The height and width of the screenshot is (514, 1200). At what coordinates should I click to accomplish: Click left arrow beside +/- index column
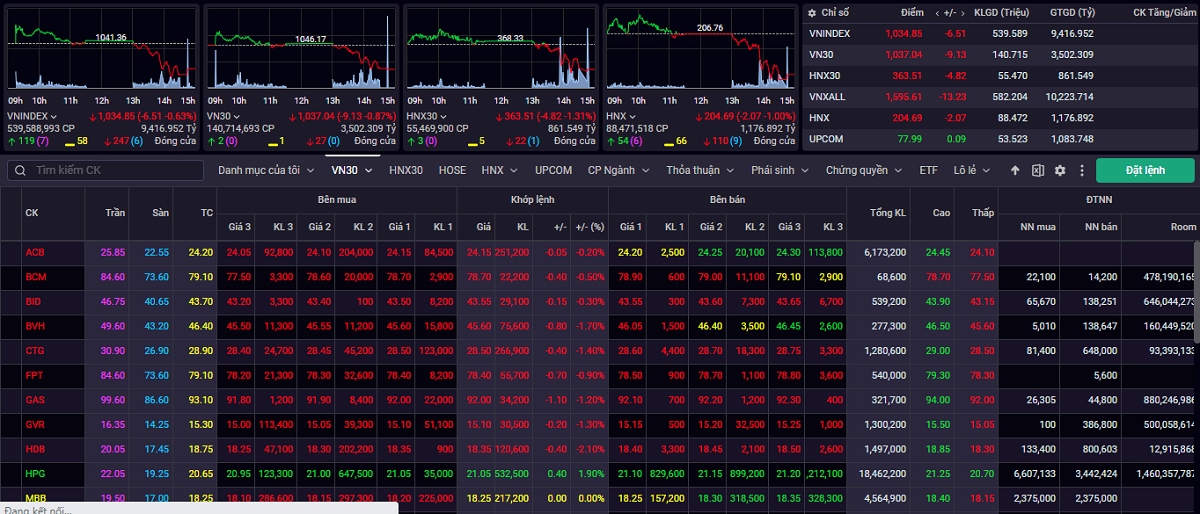click(x=938, y=13)
